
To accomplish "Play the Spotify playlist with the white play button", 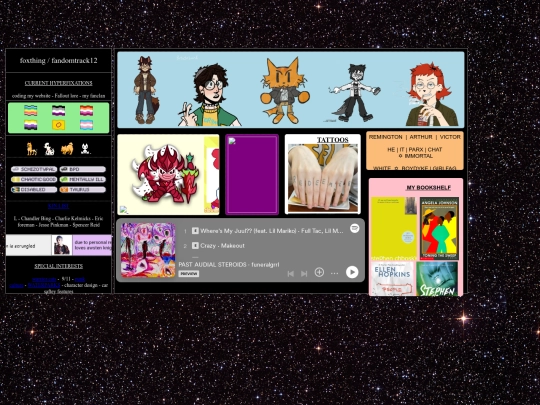I will (x=352, y=272).
